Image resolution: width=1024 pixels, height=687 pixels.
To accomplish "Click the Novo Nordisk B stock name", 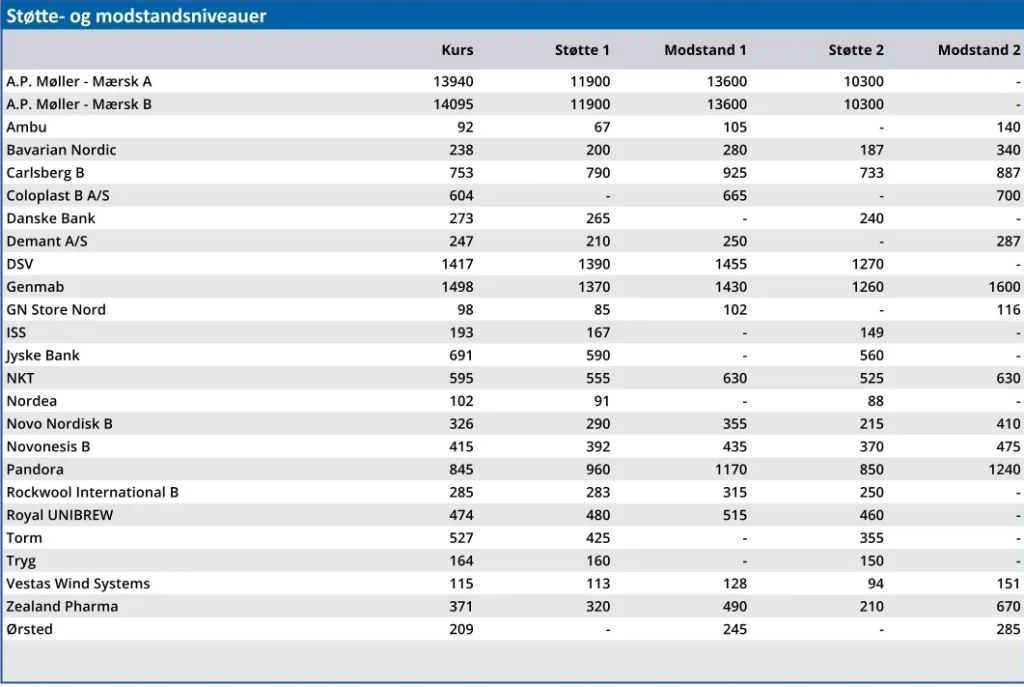I will tap(59, 424).
